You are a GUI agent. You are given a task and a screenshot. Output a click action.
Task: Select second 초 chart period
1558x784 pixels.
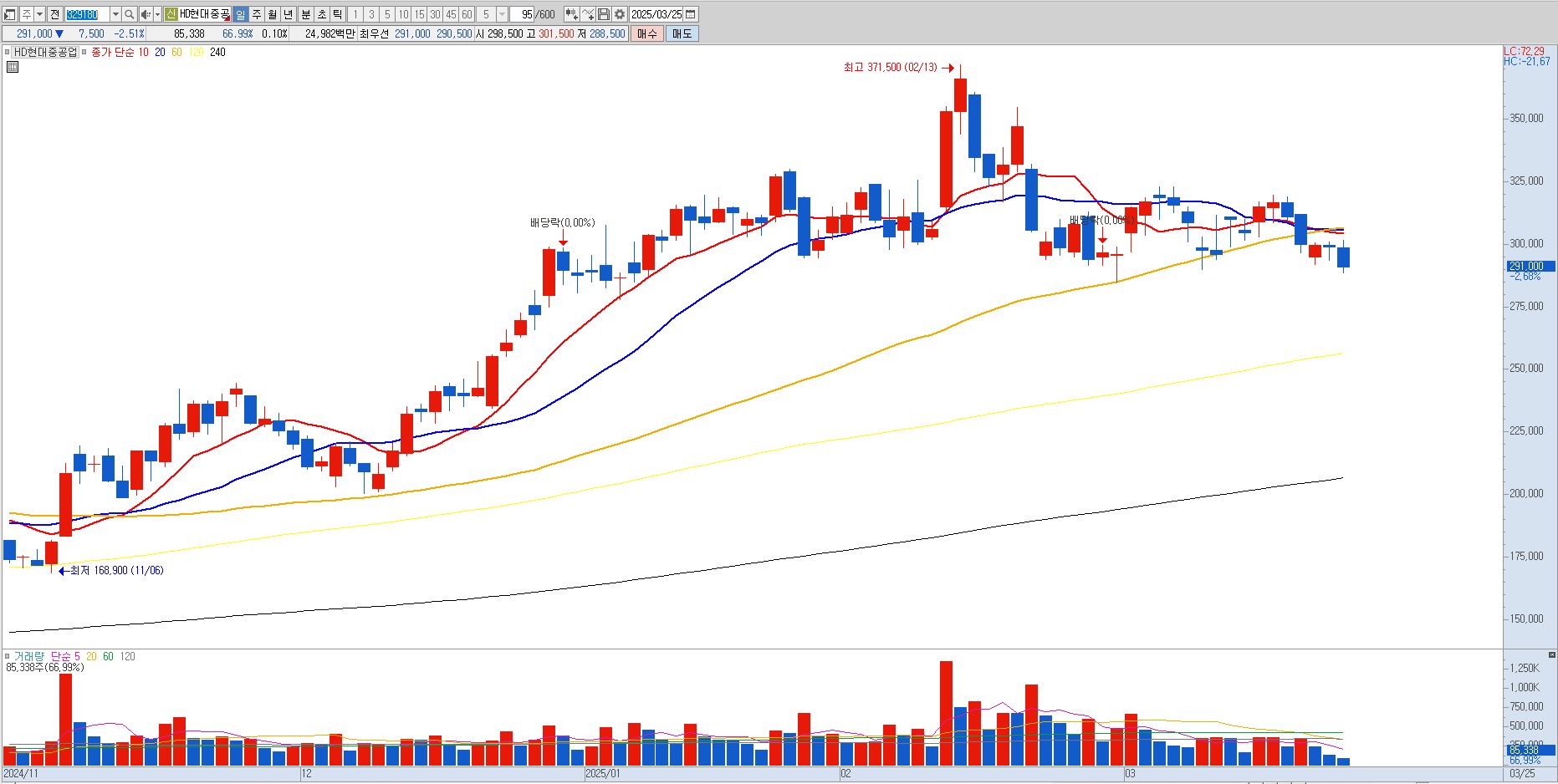[x=322, y=14]
